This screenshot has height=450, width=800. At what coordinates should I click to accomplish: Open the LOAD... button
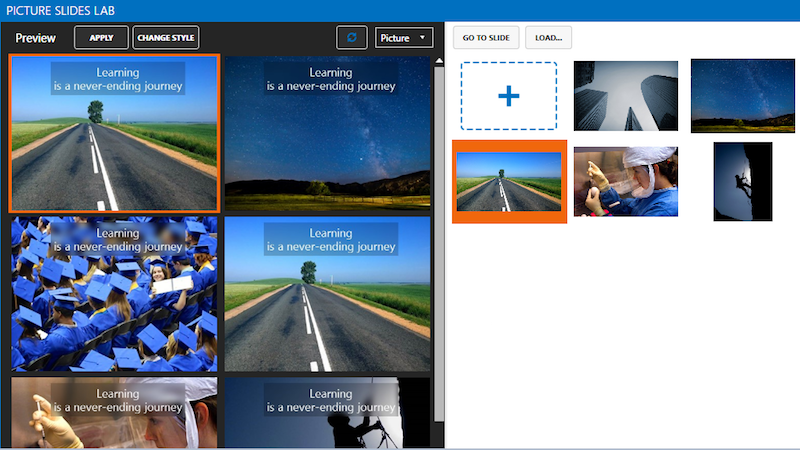click(548, 38)
